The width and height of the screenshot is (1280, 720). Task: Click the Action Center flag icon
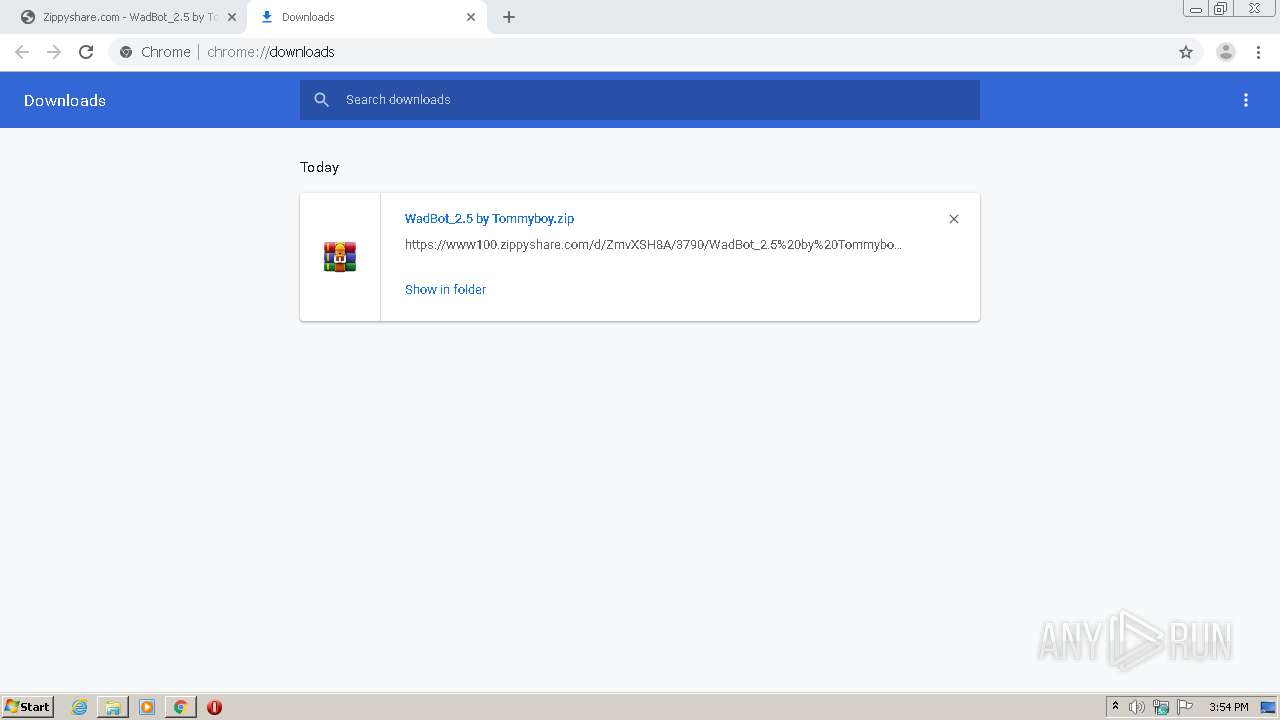pos(1185,707)
